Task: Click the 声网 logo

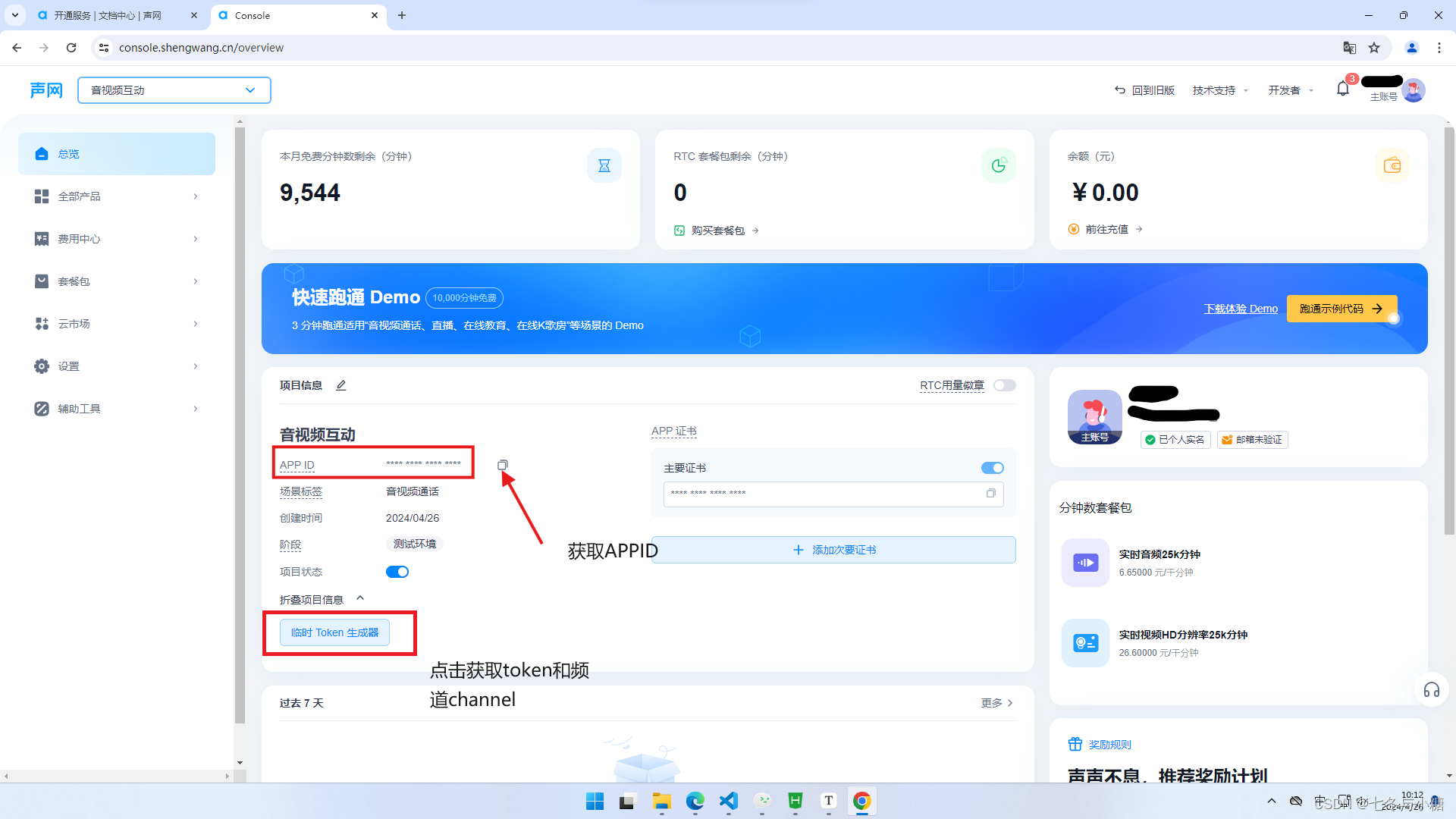Action: [x=46, y=90]
